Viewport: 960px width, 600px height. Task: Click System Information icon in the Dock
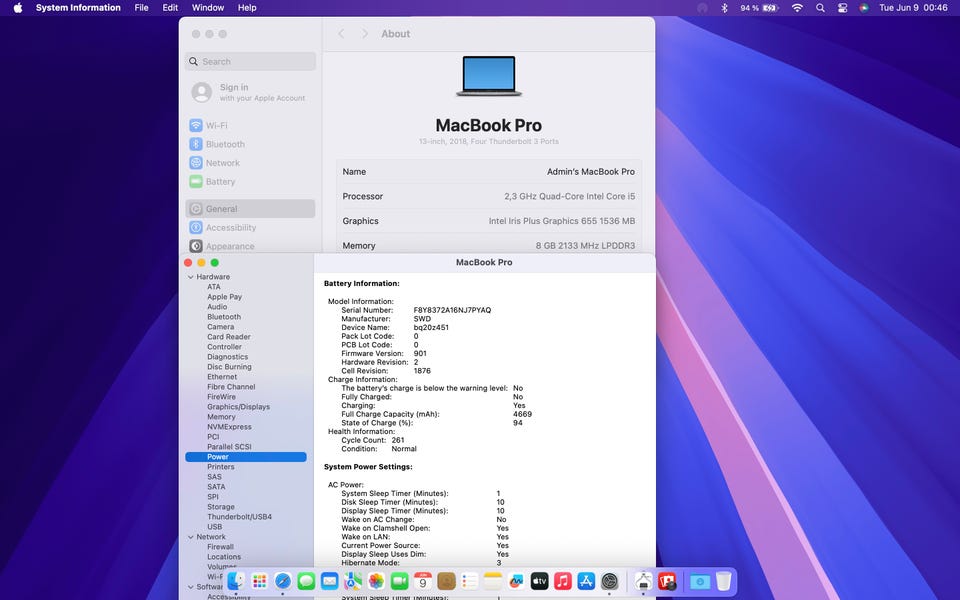(x=643, y=581)
